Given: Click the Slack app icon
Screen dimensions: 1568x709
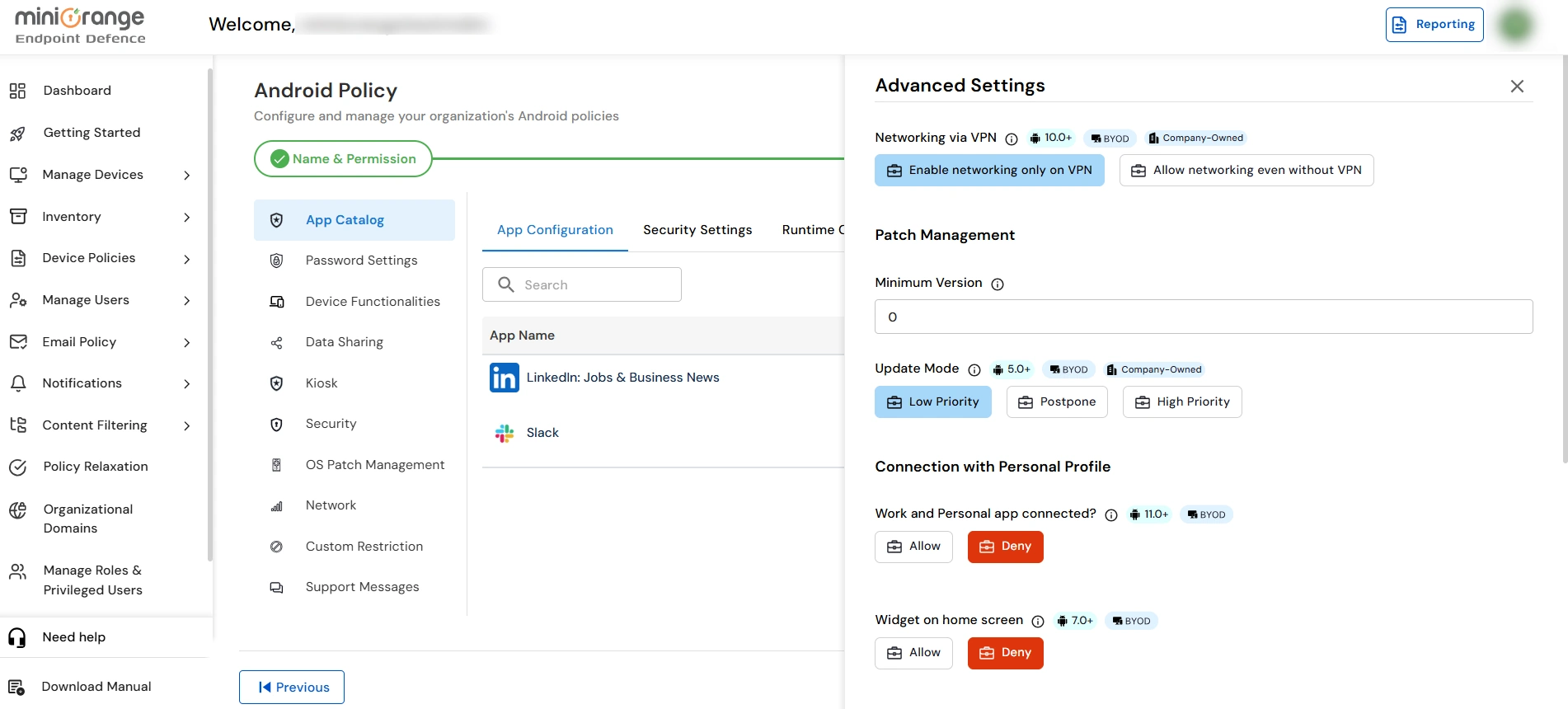Looking at the screenshot, I should (x=505, y=433).
